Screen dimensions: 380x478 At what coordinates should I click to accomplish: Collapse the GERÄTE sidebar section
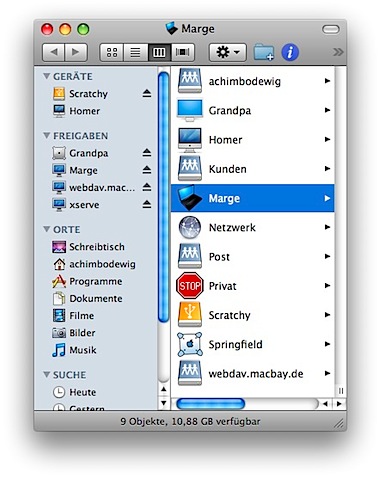click(x=47, y=76)
